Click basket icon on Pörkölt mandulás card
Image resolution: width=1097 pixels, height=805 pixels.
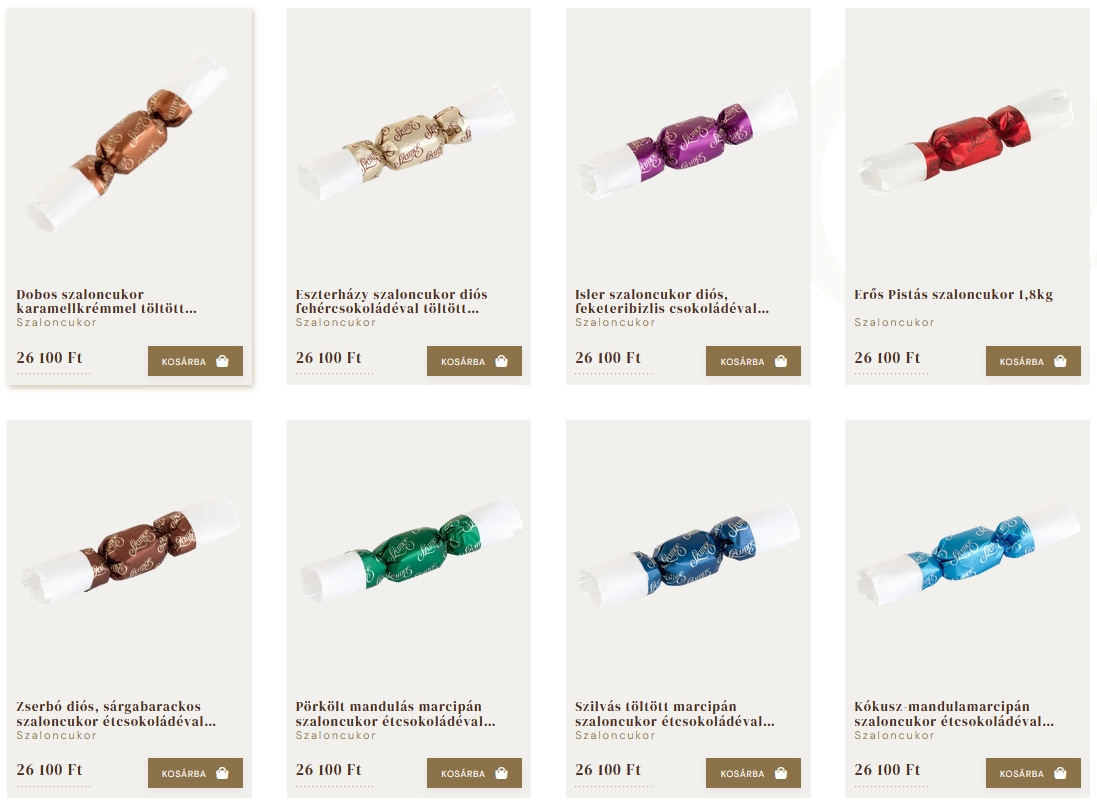(x=502, y=773)
